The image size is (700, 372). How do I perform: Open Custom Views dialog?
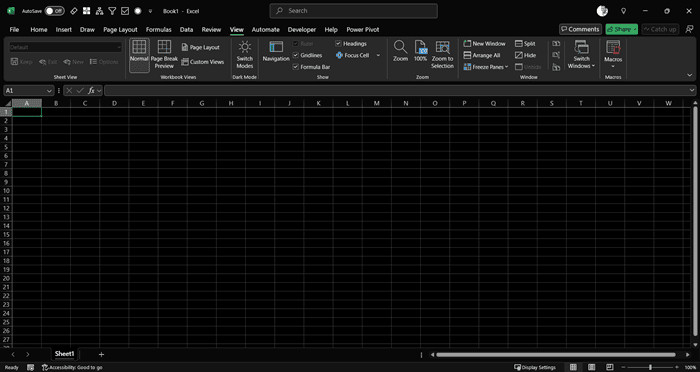pyautogui.click(x=203, y=62)
